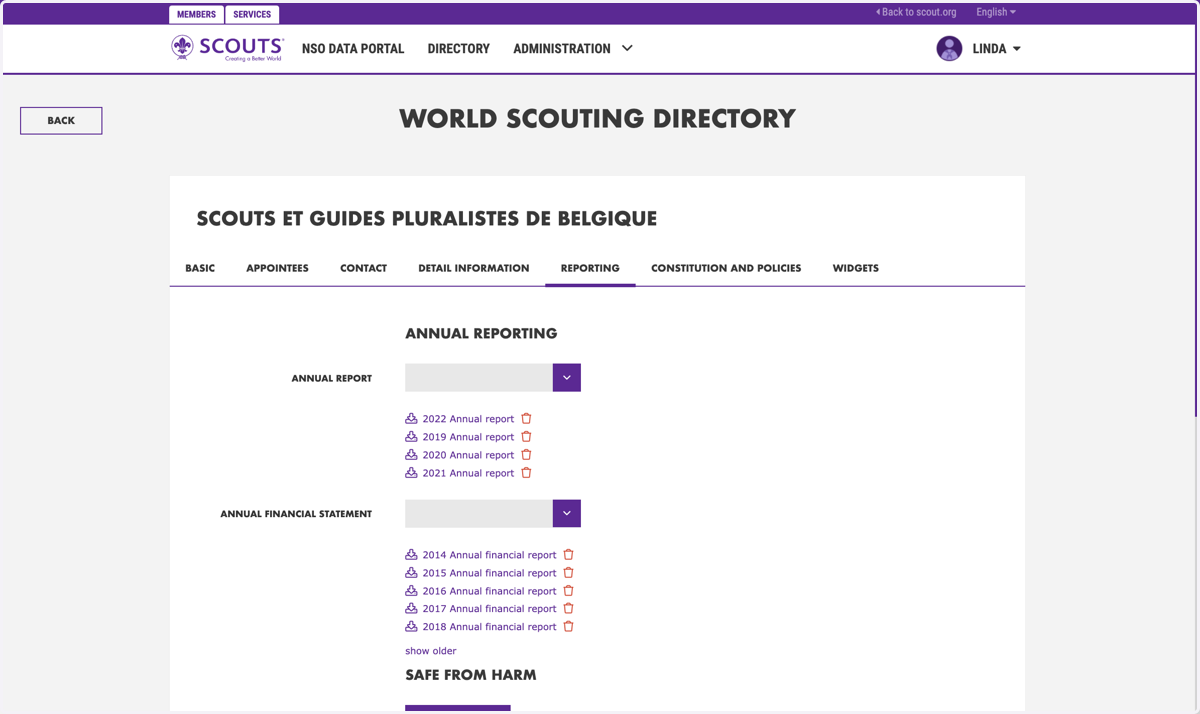This screenshot has width=1200, height=714.
Task: Click the Back button
Action: [61, 120]
